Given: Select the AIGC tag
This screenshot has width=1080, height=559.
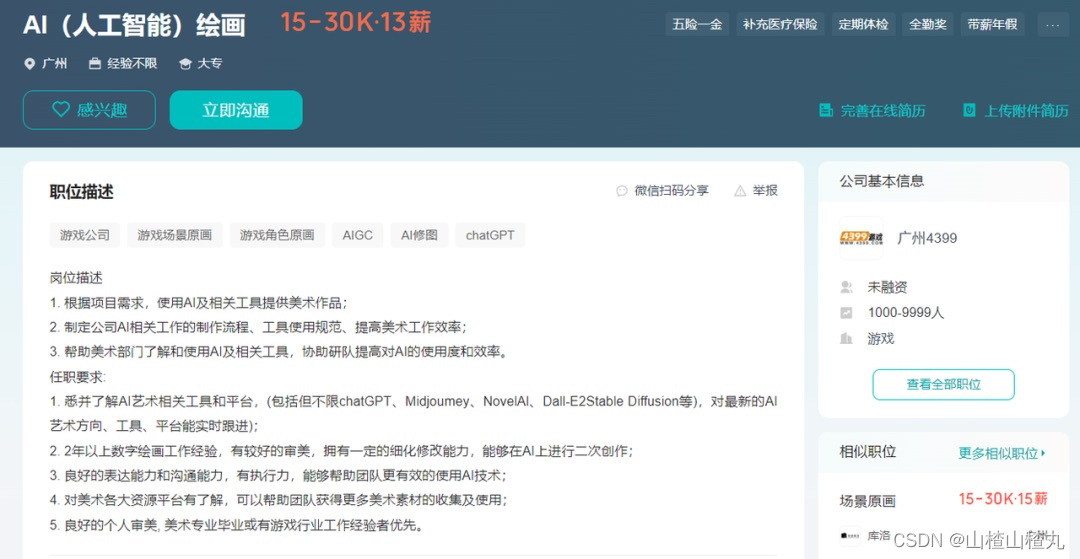Looking at the screenshot, I should click(x=357, y=235).
